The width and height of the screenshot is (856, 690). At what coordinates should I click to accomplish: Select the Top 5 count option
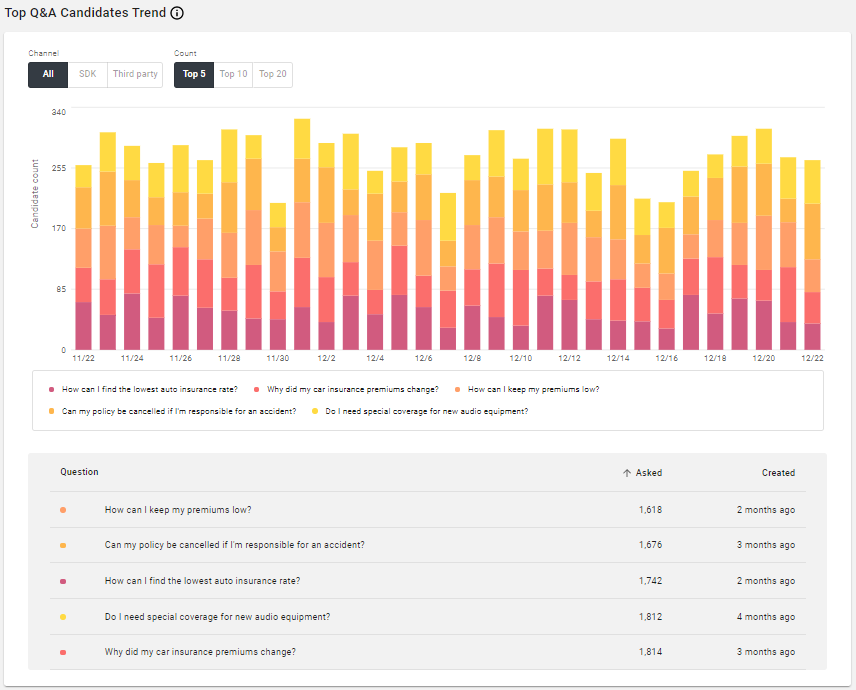[194, 74]
